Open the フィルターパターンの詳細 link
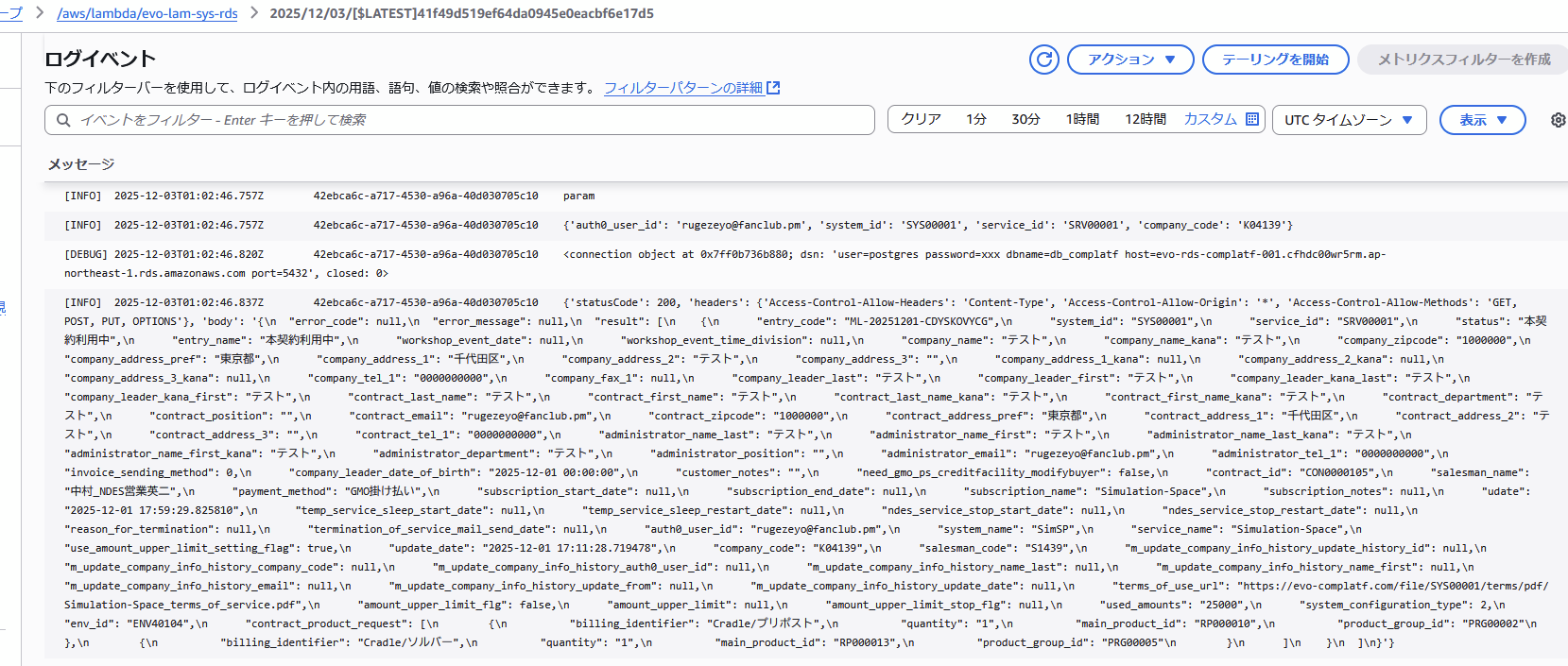This screenshot has height=666, width=1568. (x=683, y=88)
